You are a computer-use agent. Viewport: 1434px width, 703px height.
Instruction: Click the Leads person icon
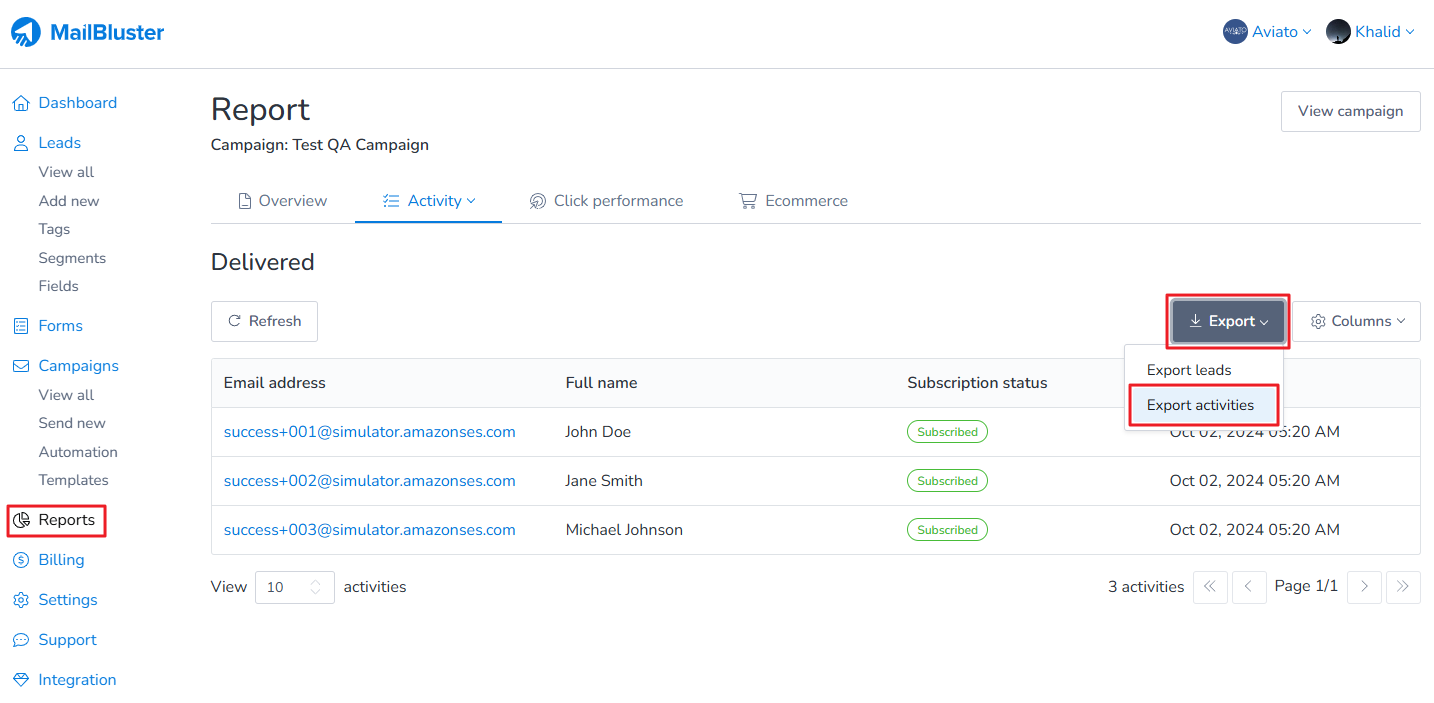[x=20, y=143]
